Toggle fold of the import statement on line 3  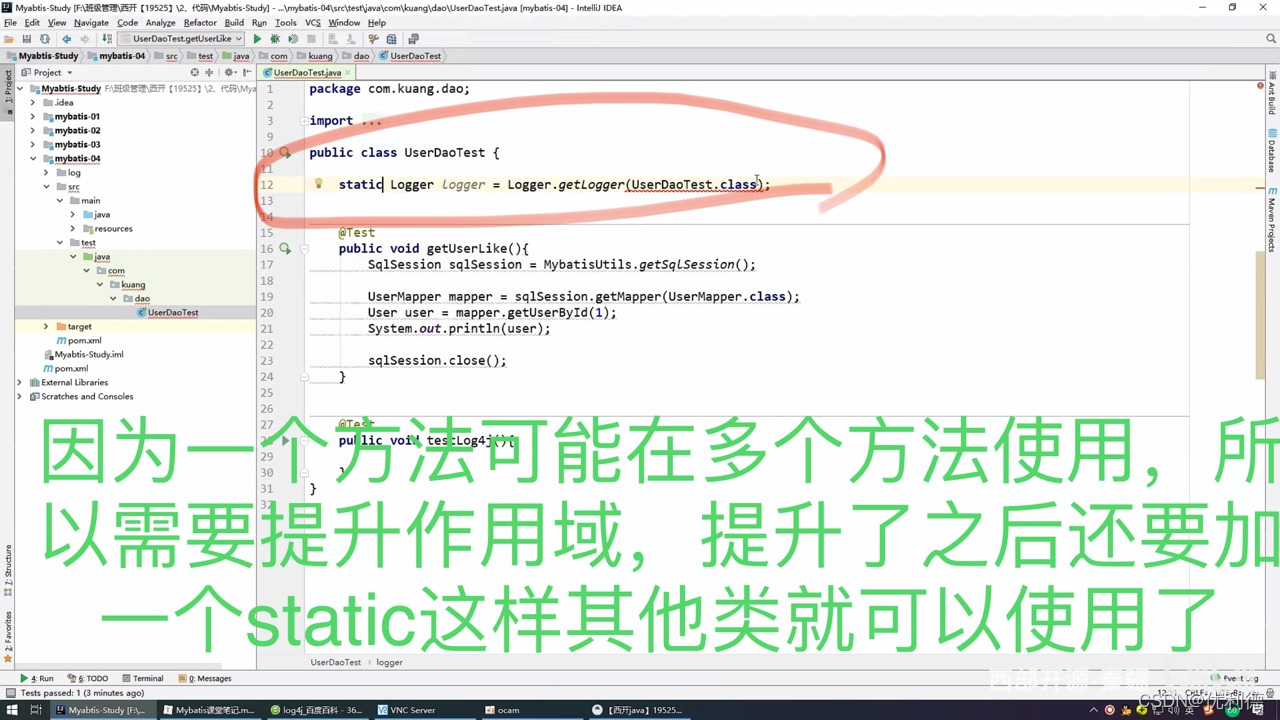click(304, 121)
